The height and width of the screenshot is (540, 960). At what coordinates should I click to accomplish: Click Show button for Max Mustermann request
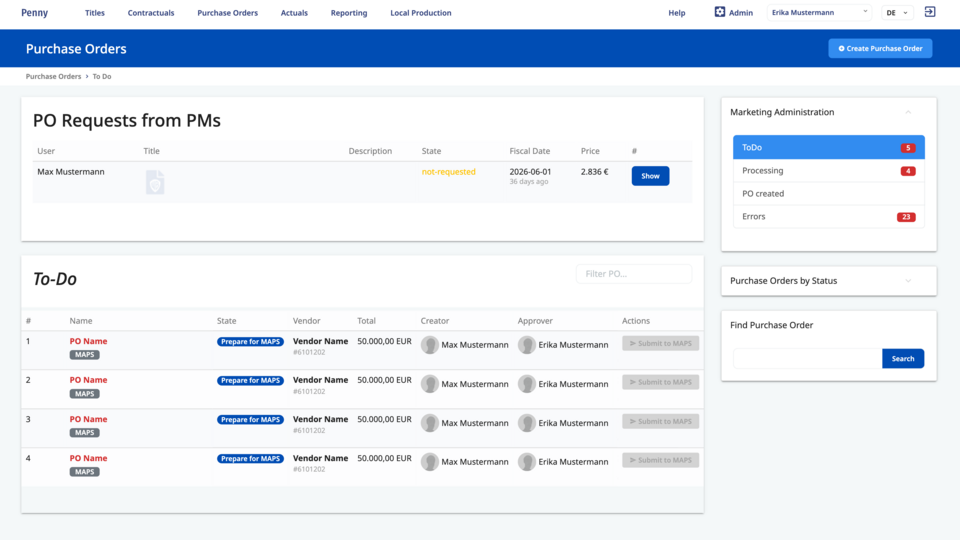(x=650, y=176)
